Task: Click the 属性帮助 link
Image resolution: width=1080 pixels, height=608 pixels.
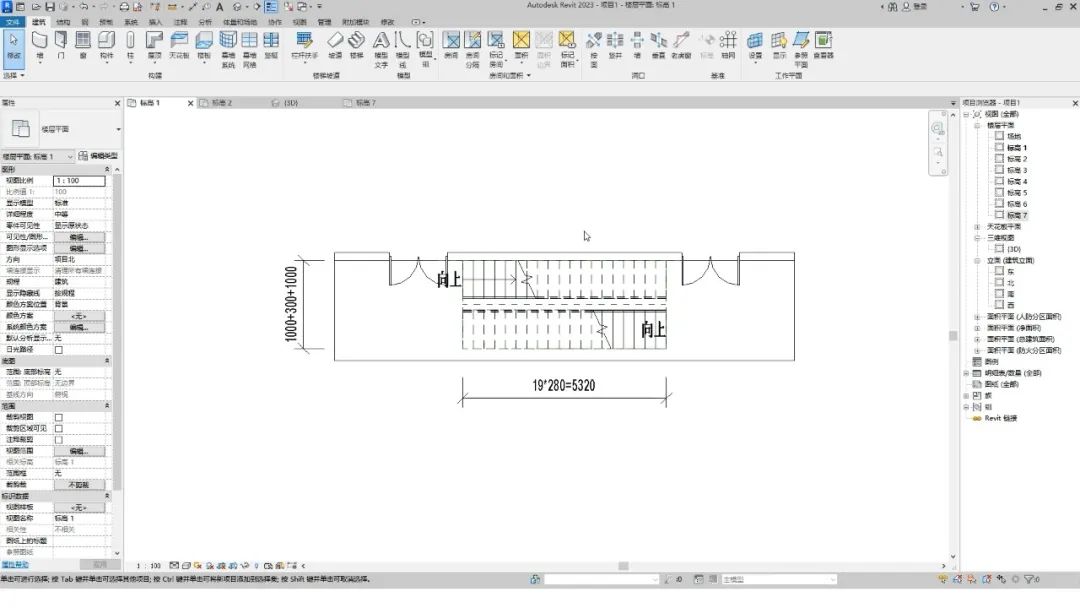Action: tap(14, 565)
